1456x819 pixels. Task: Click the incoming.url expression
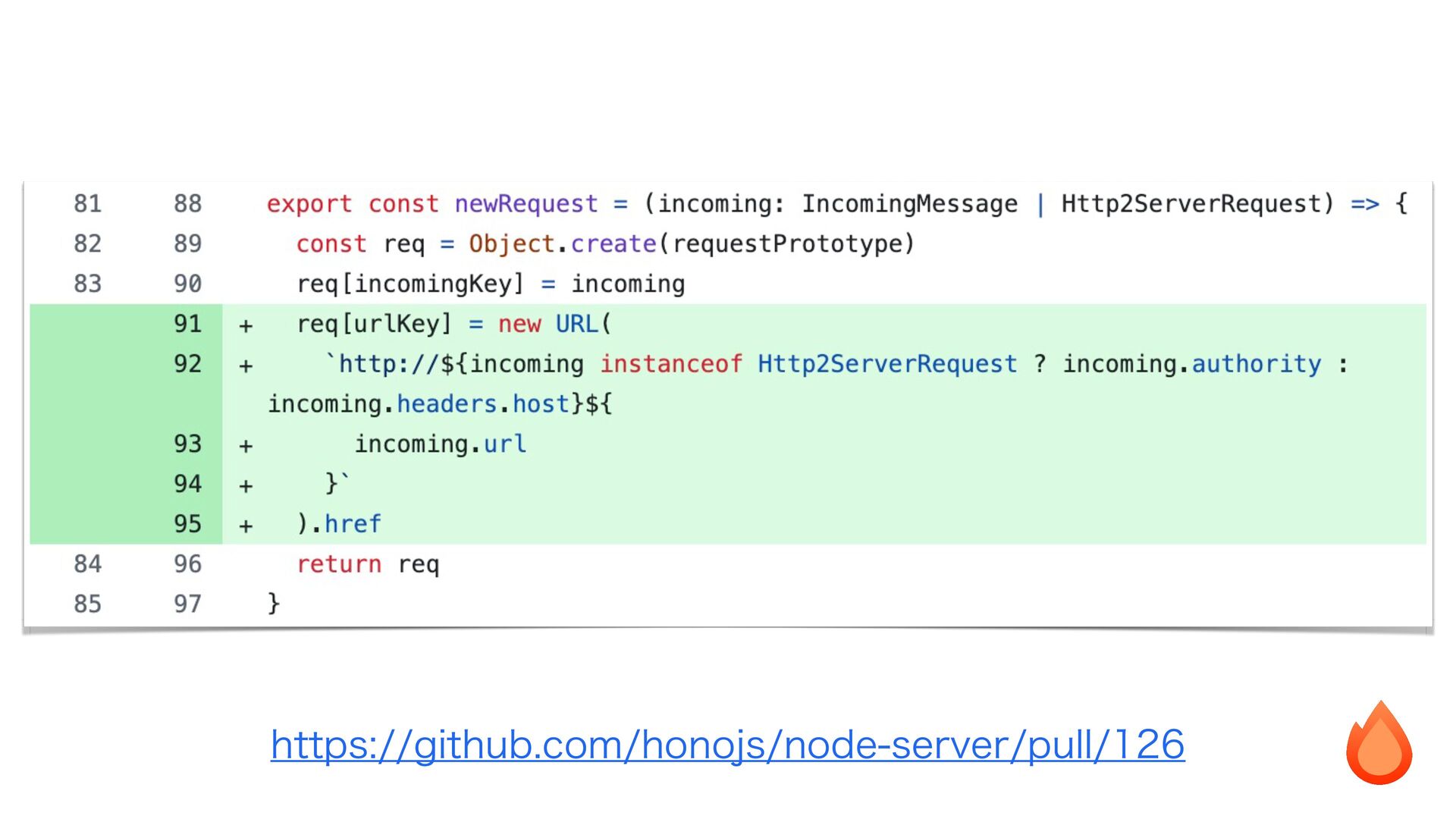coord(440,444)
